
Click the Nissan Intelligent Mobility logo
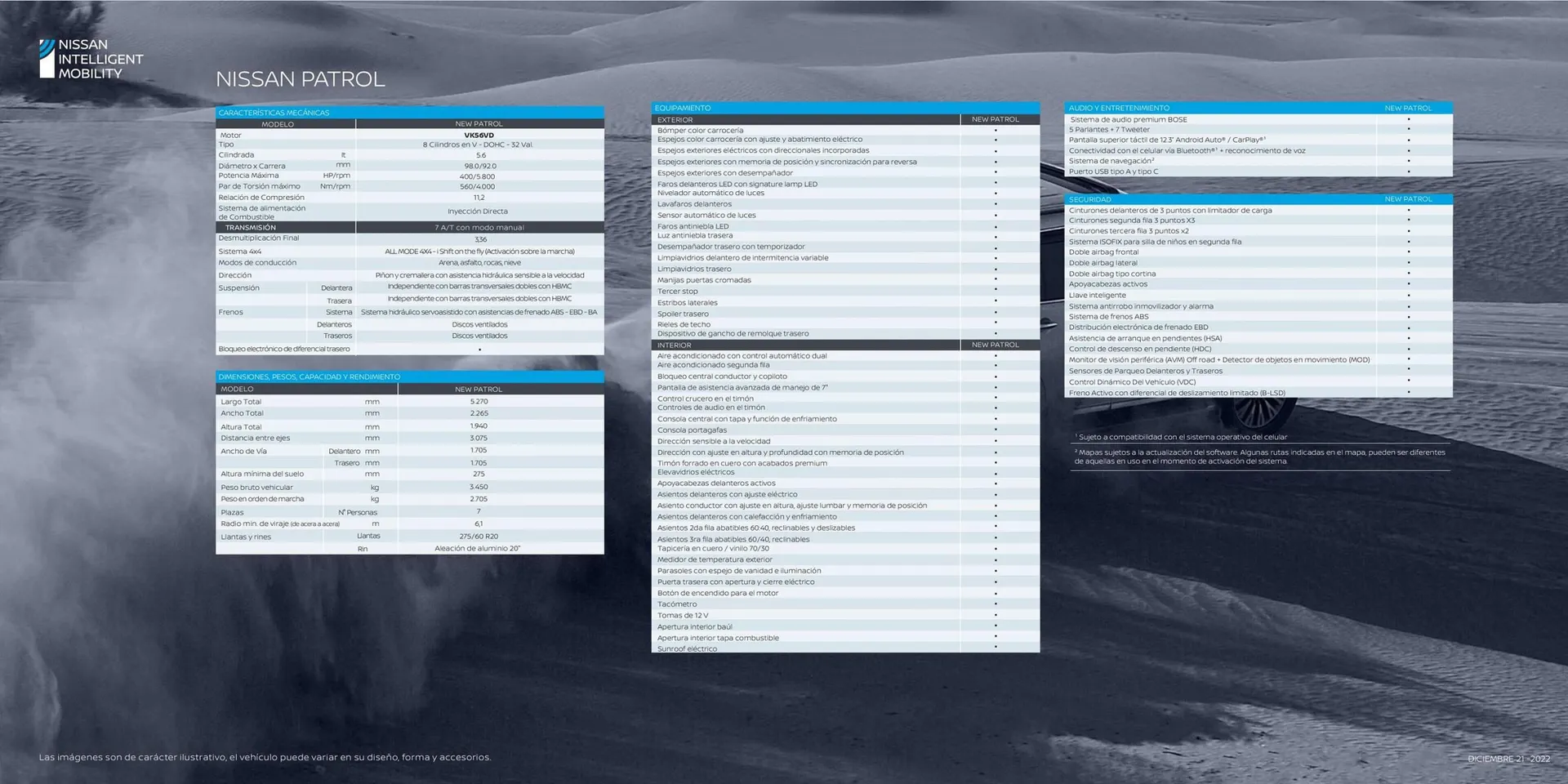coord(91,59)
